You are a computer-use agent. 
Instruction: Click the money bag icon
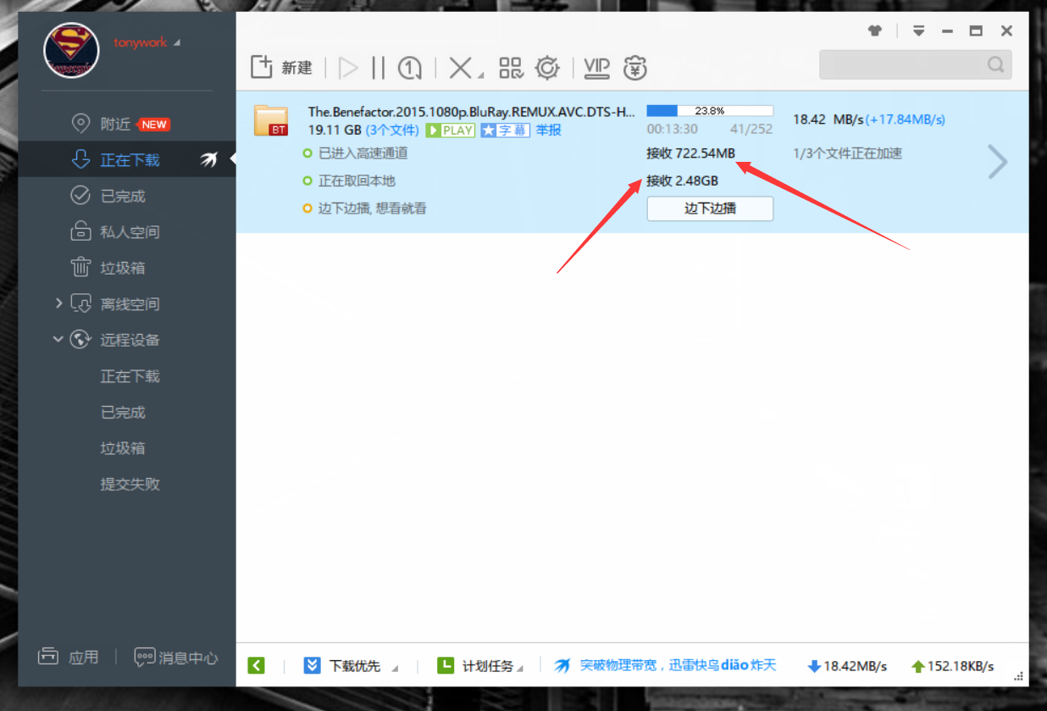pos(634,67)
